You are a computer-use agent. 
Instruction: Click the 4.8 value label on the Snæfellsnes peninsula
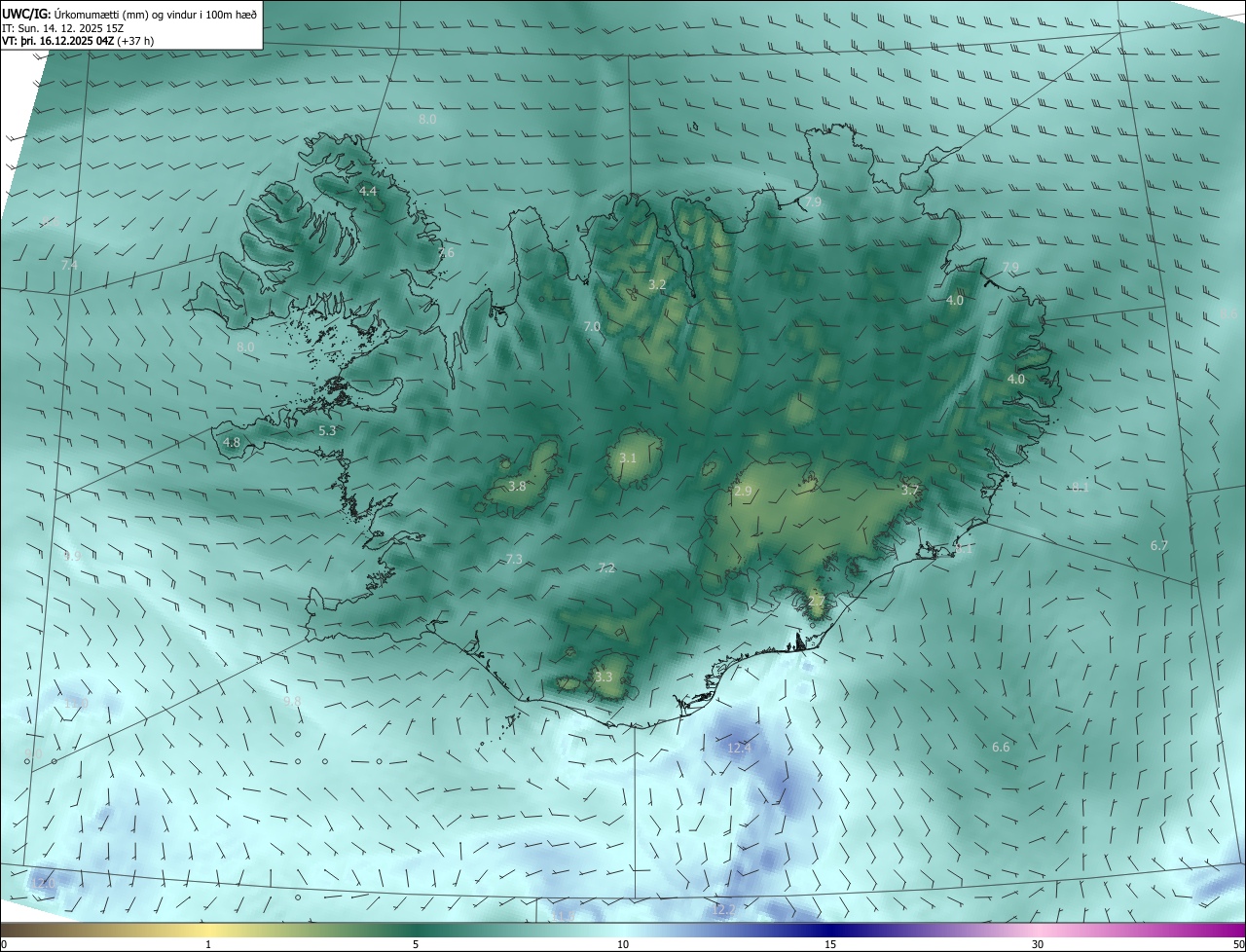coord(232,442)
